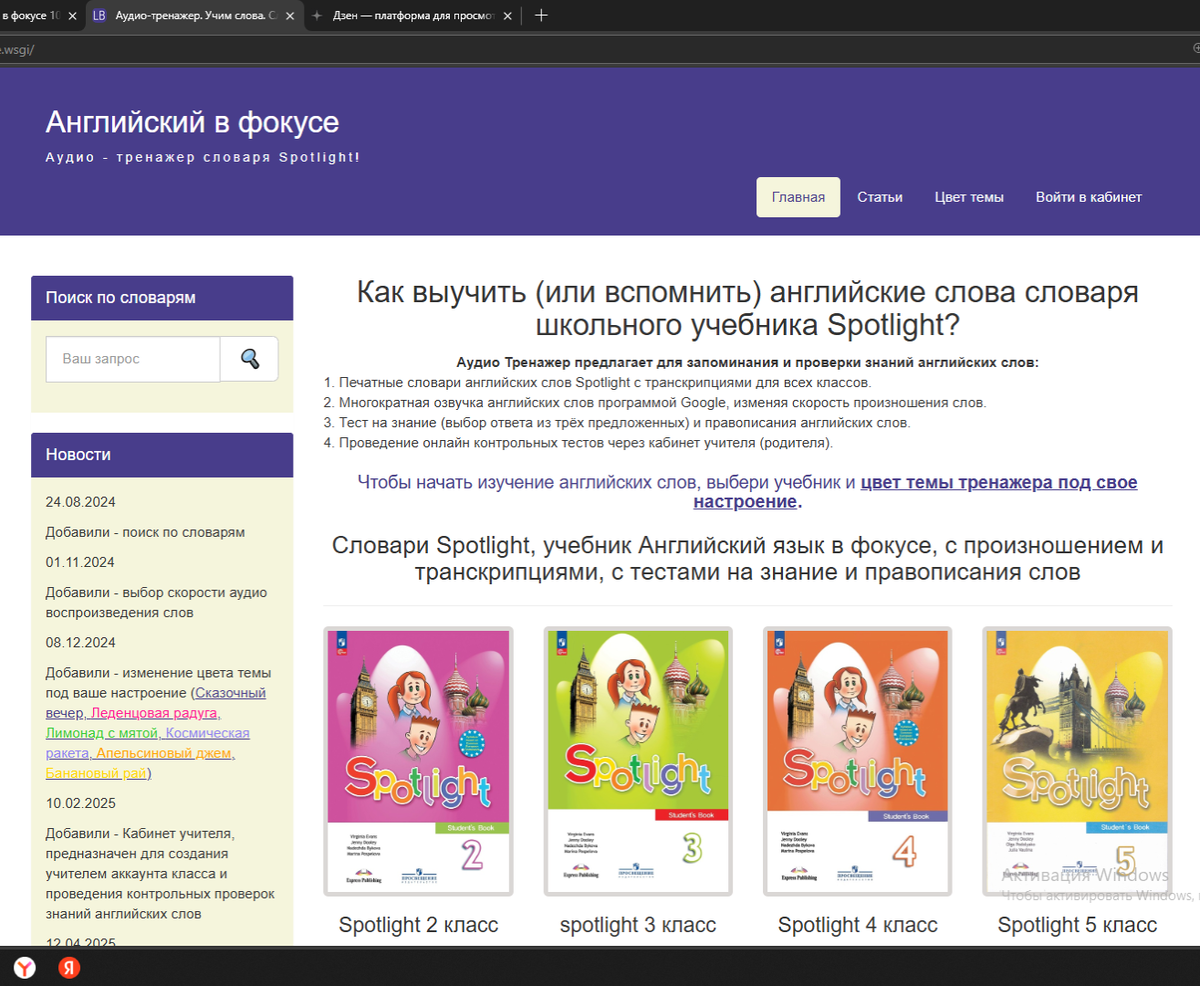Click the LB favicon on the active tab
This screenshot has height=986, width=1200.
[x=99, y=15]
